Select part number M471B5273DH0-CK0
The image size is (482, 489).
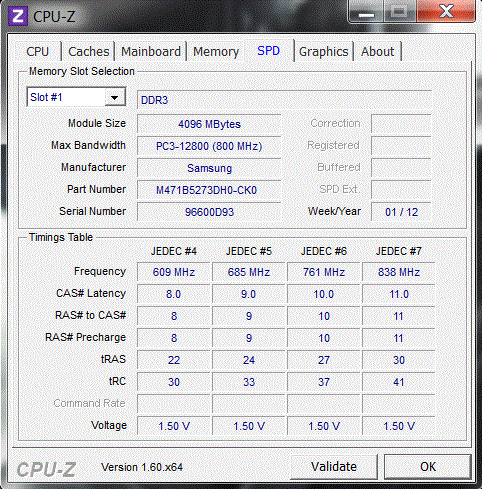(x=209, y=190)
